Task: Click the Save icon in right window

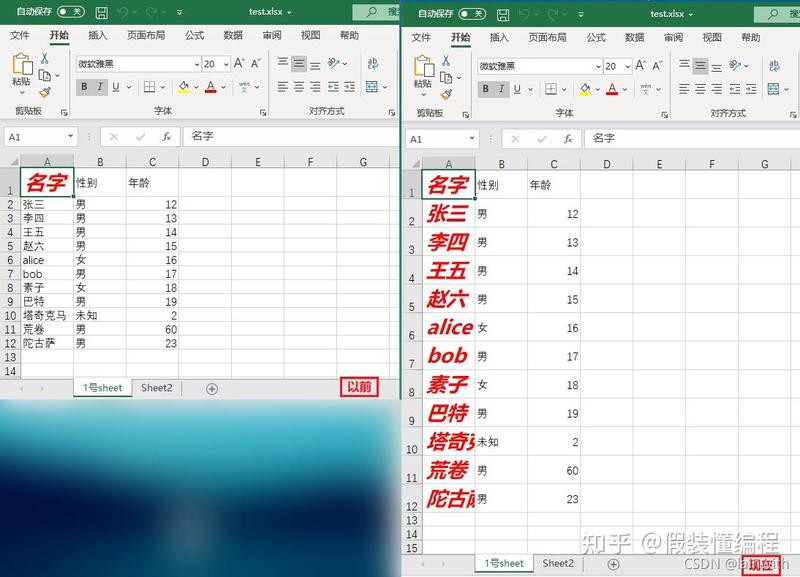Action: (503, 15)
